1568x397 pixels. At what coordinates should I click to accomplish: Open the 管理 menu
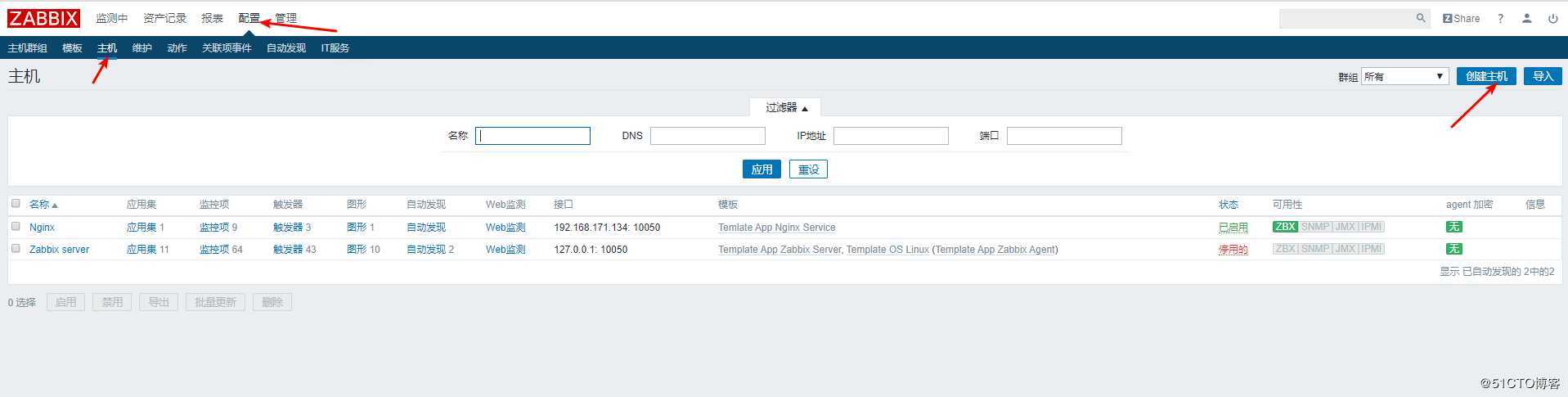[285, 18]
